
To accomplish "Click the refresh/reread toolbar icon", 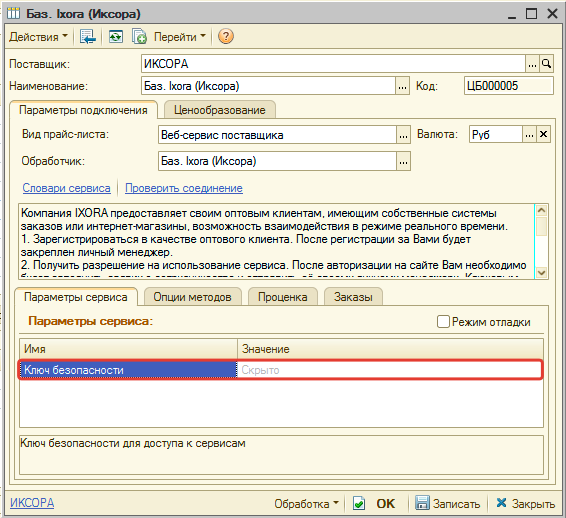I will click(116, 37).
